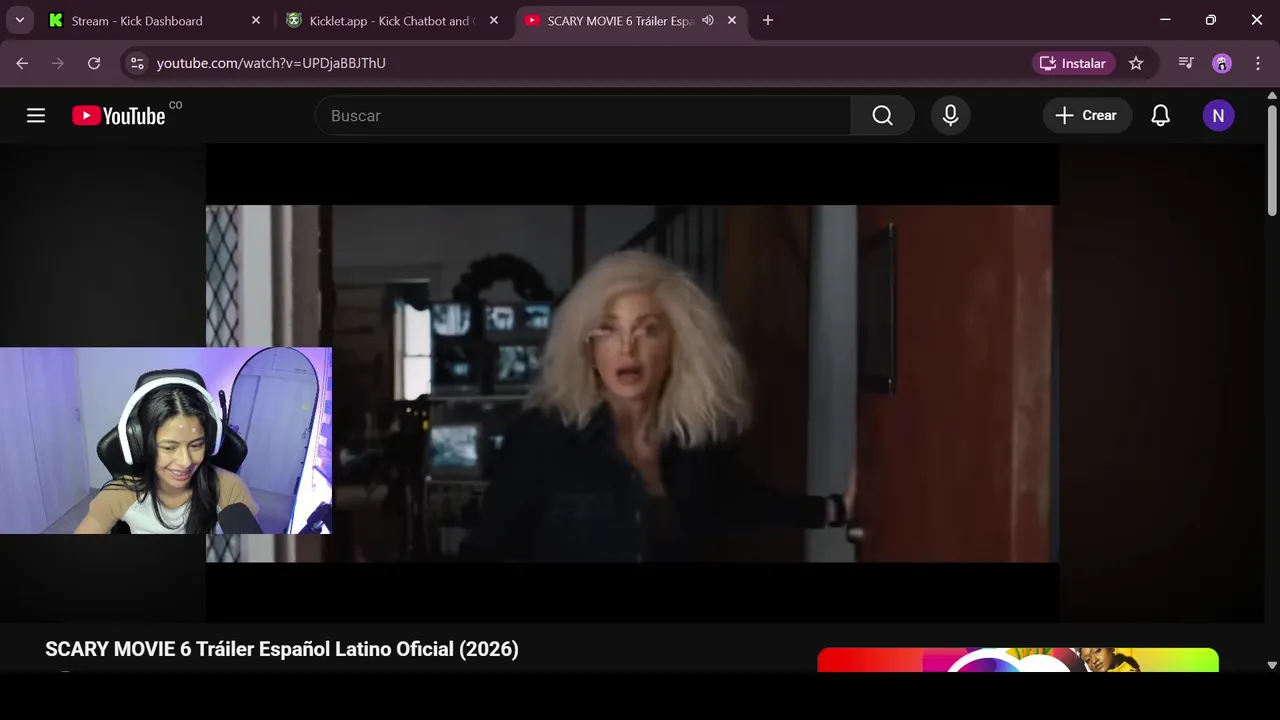The height and width of the screenshot is (720, 1280).
Task: Bookmark this page with star icon
Action: click(x=1136, y=63)
